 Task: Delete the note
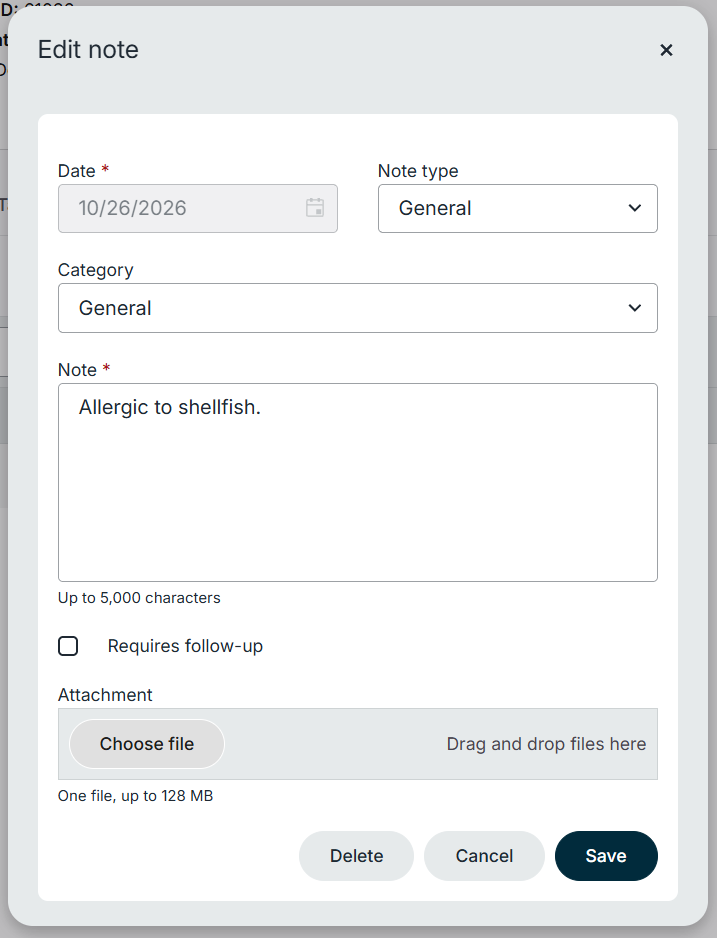tap(356, 855)
